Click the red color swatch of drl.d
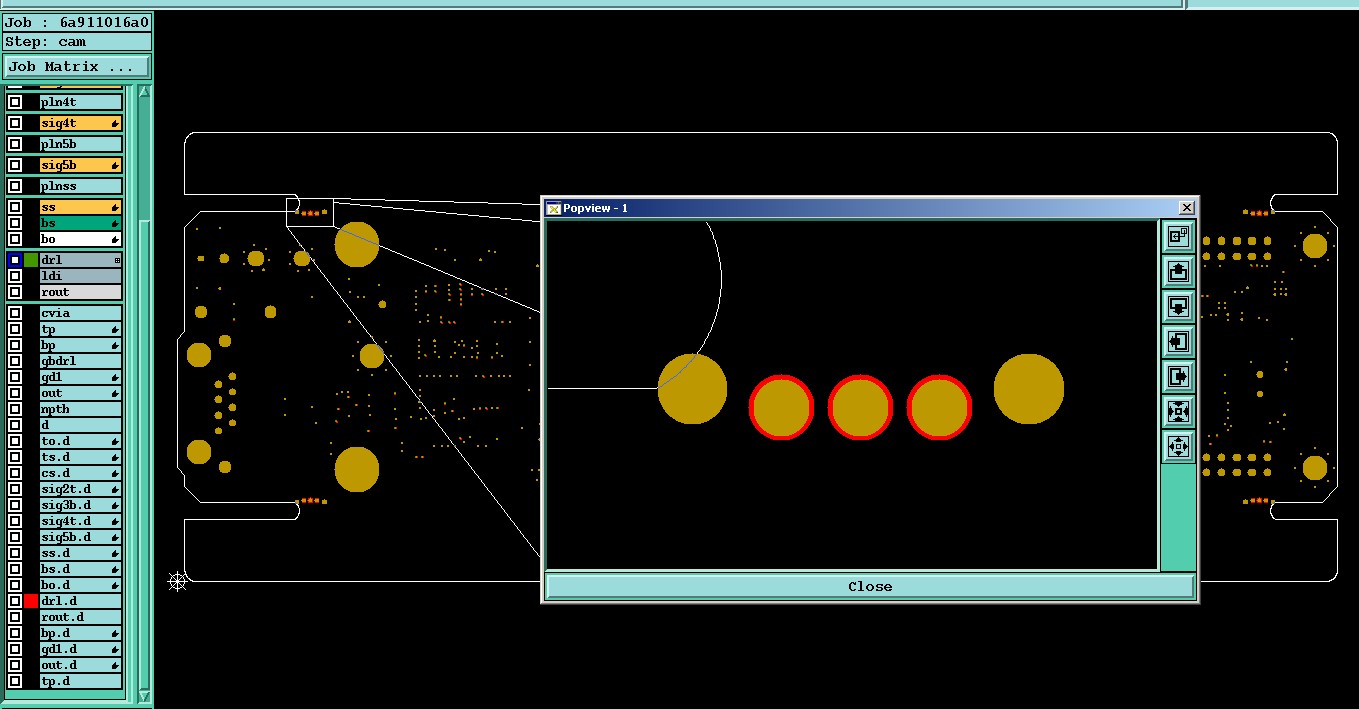 coord(31,601)
